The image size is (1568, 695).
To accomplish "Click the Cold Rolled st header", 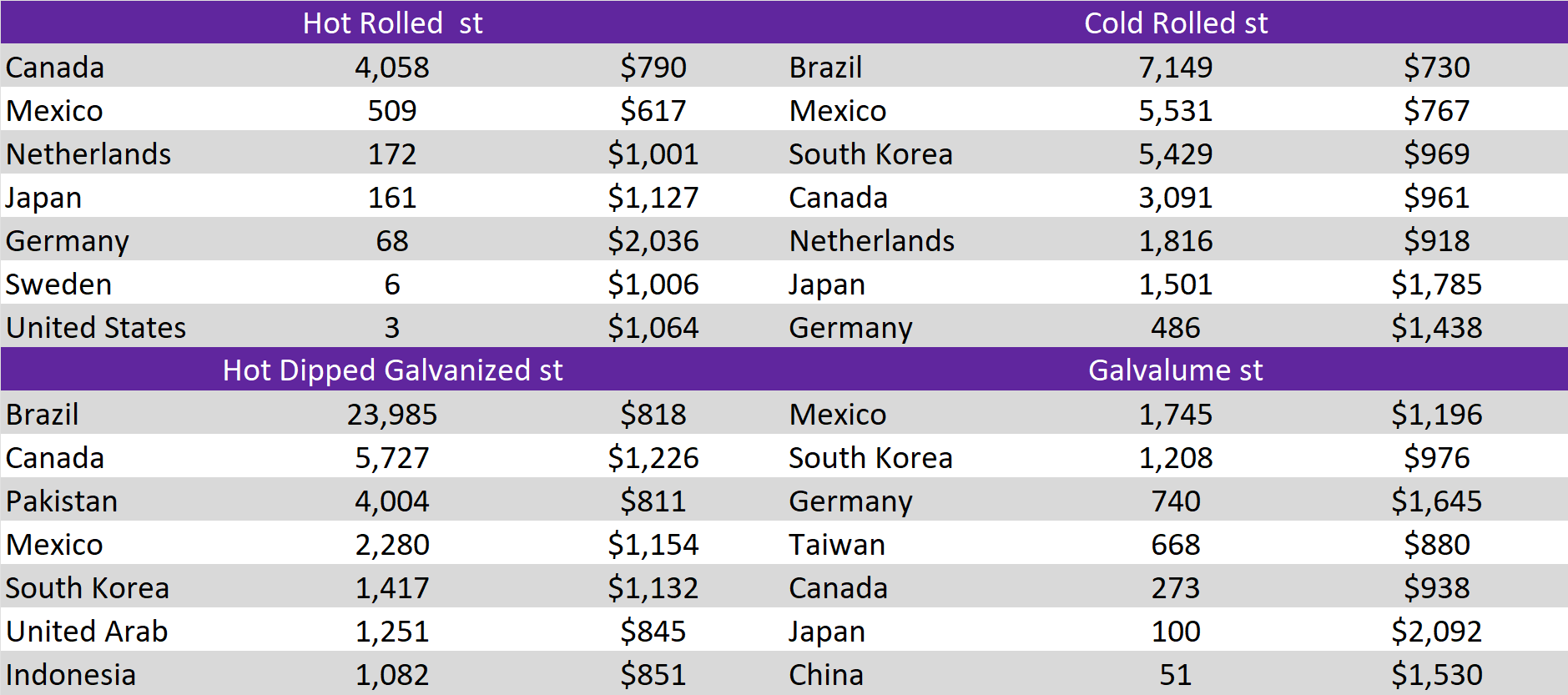I will [1175, 23].
